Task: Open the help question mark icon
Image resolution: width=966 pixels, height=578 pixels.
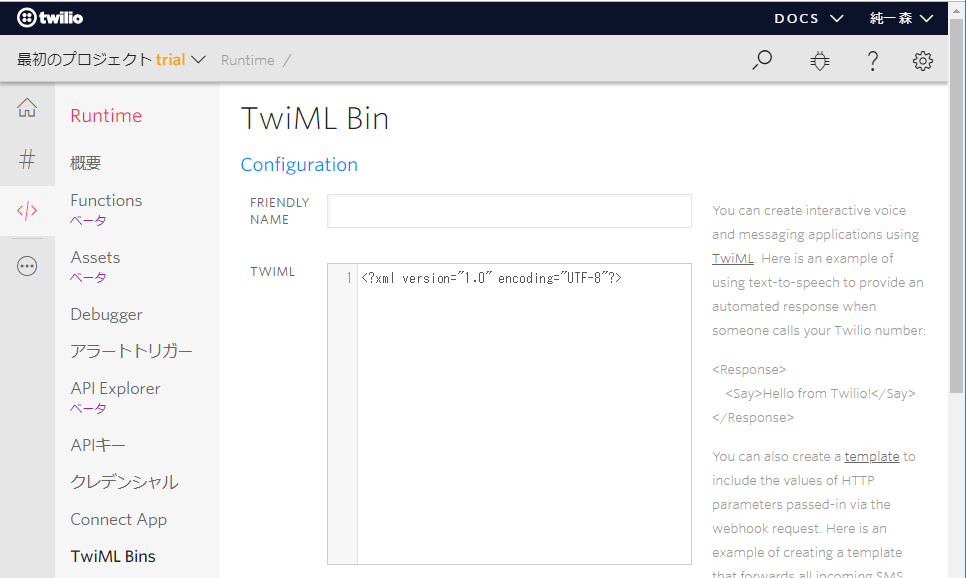Action: (x=872, y=60)
